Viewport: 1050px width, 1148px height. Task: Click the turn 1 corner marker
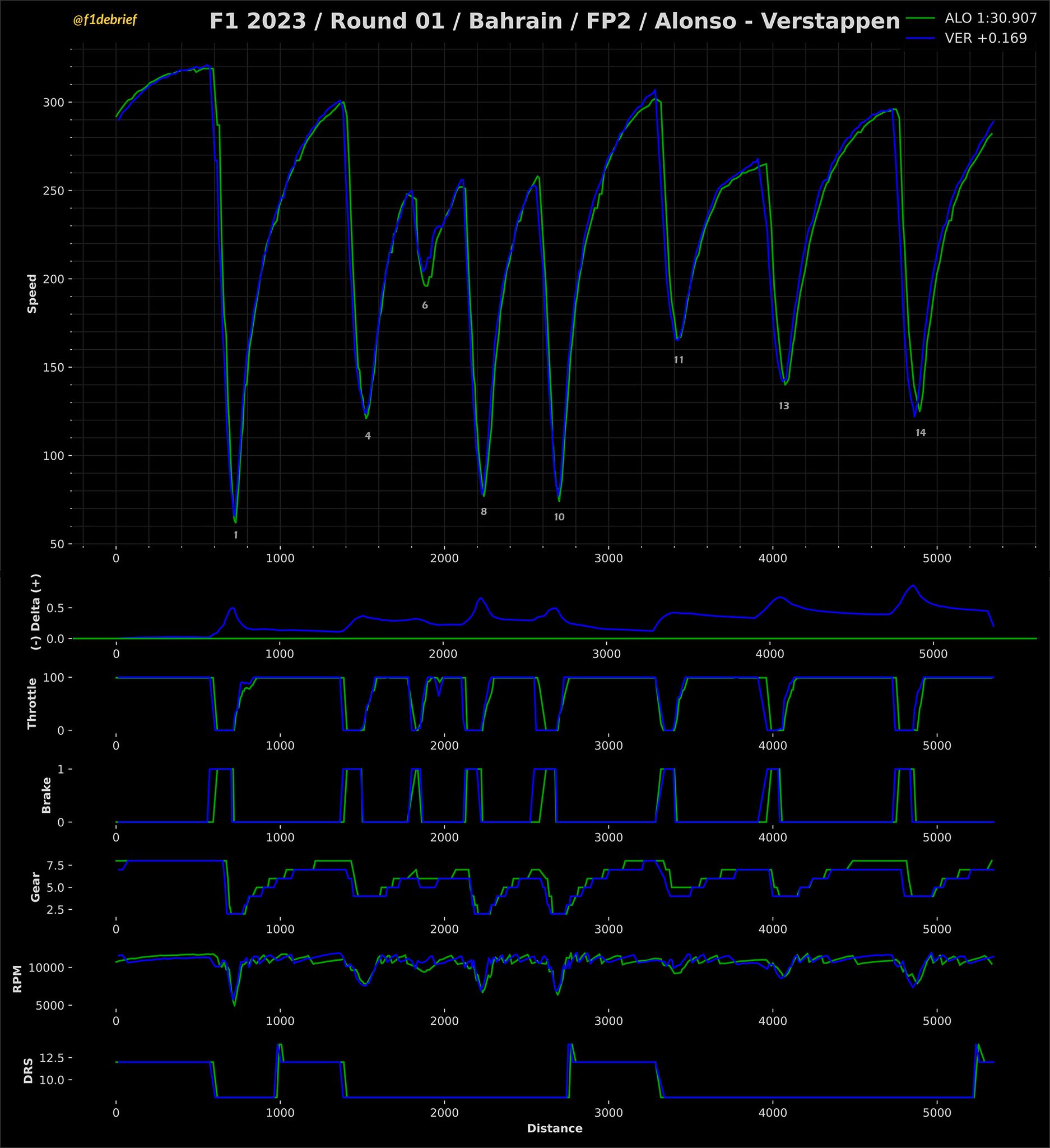pyautogui.click(x=236, y=535)
